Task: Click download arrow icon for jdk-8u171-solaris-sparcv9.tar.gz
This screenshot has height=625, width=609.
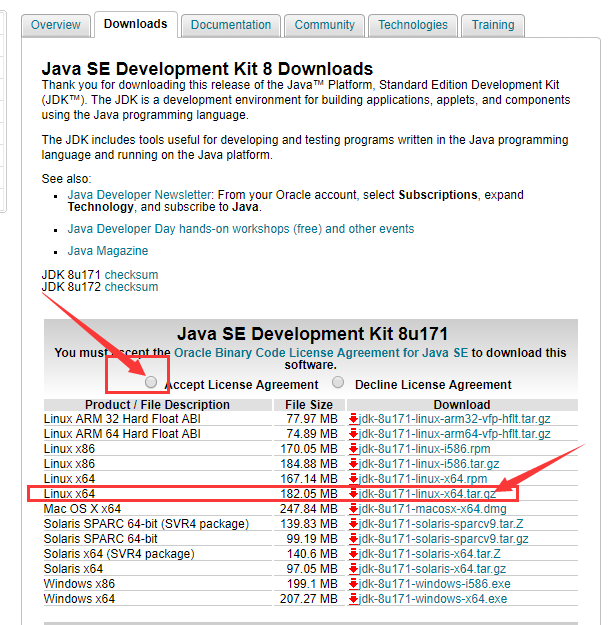Action: 353,539
